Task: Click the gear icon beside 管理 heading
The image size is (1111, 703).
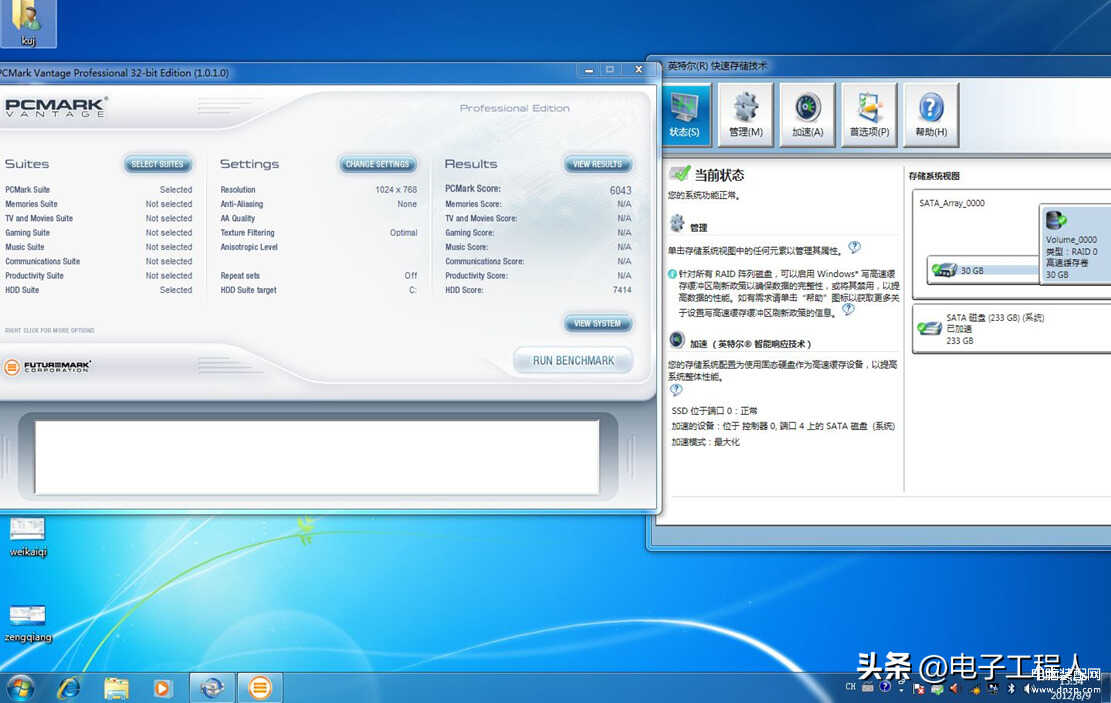Action: (x=677, y=224)
